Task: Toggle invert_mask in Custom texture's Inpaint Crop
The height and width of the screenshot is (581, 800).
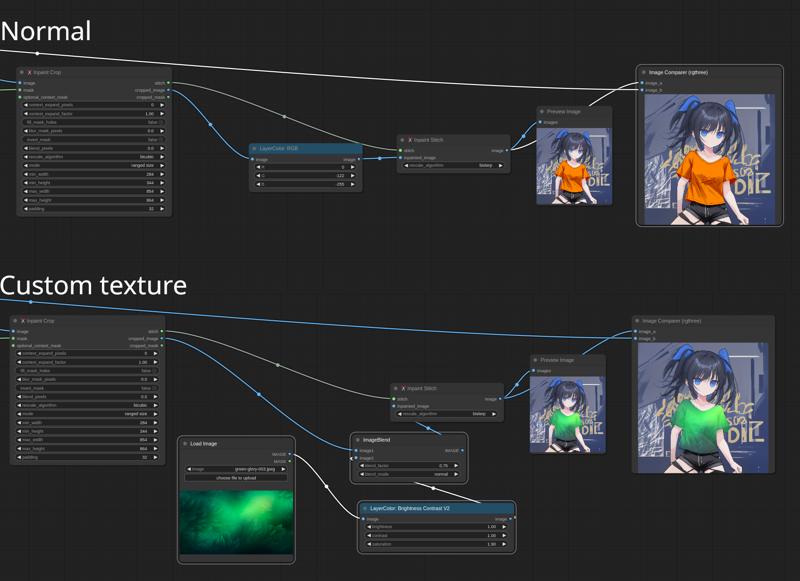Action: [x=87, y=388]
